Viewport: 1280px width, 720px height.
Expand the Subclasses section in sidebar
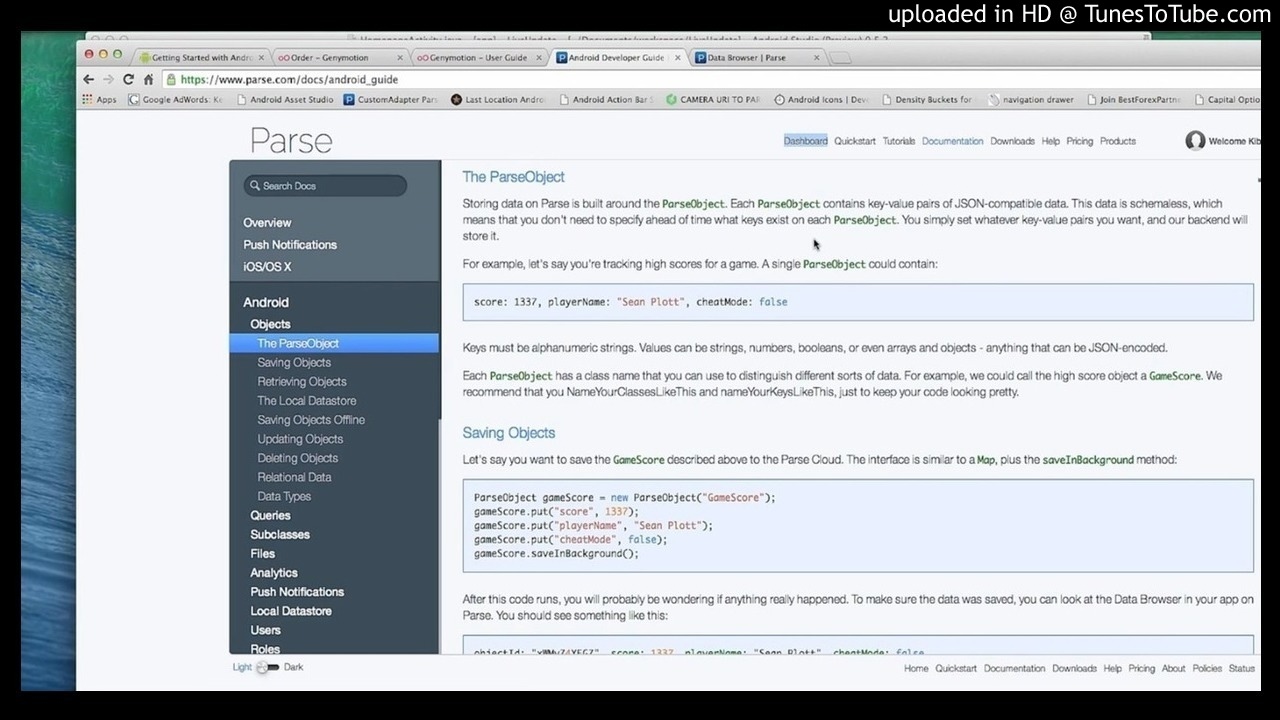point(280,535)
